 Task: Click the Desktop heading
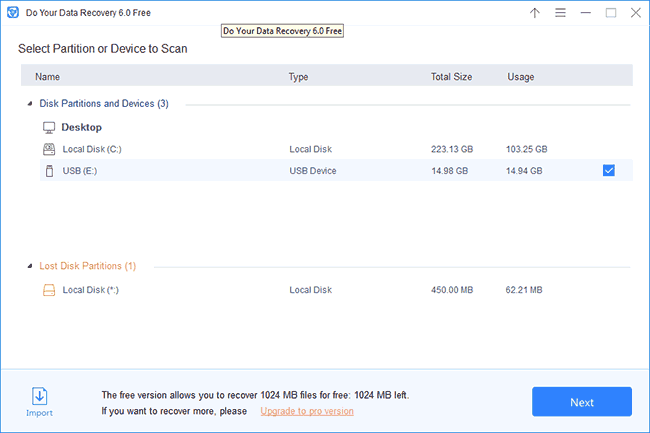tap(81, 127)
